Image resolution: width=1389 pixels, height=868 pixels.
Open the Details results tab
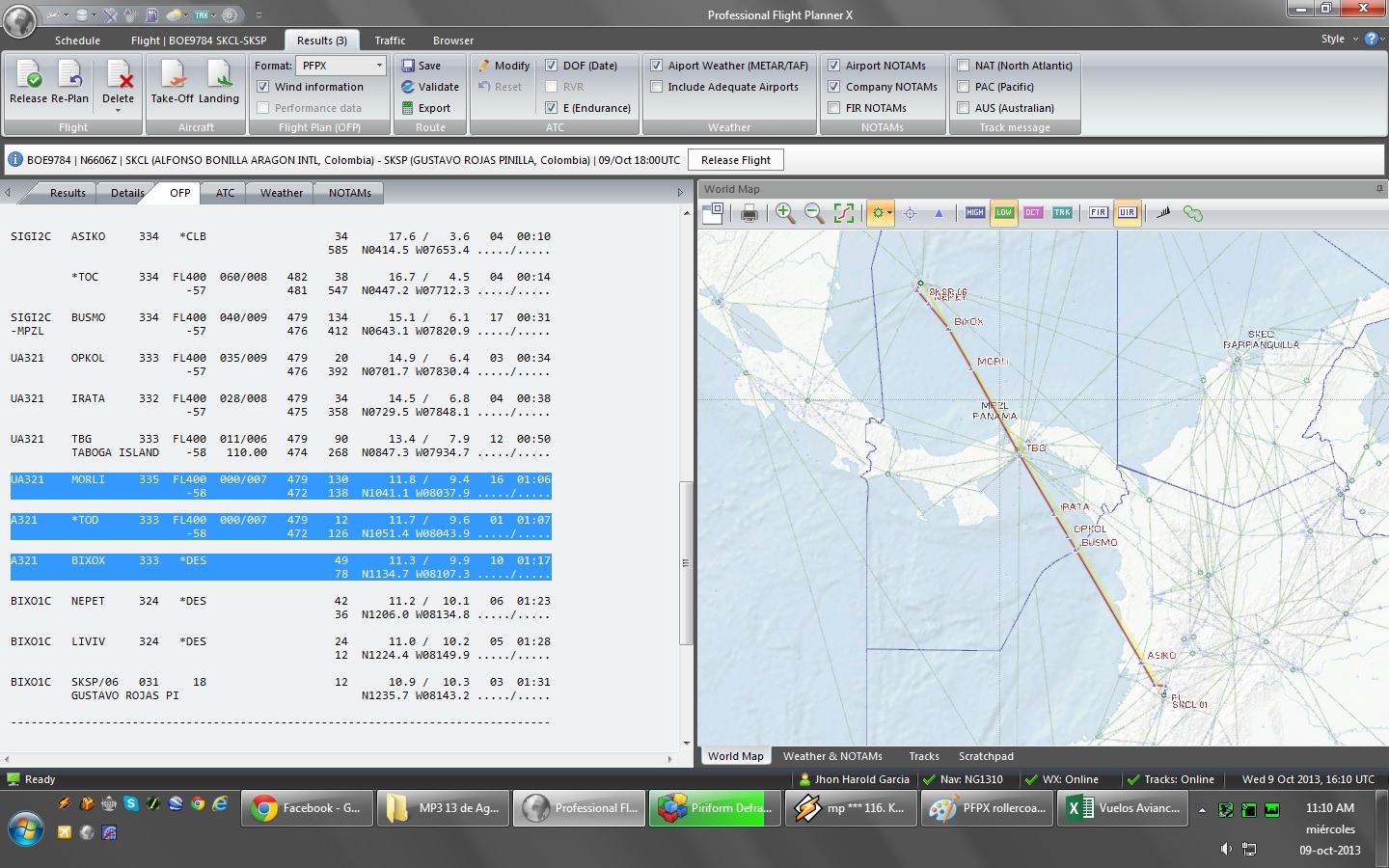click(x=127, y=193)
